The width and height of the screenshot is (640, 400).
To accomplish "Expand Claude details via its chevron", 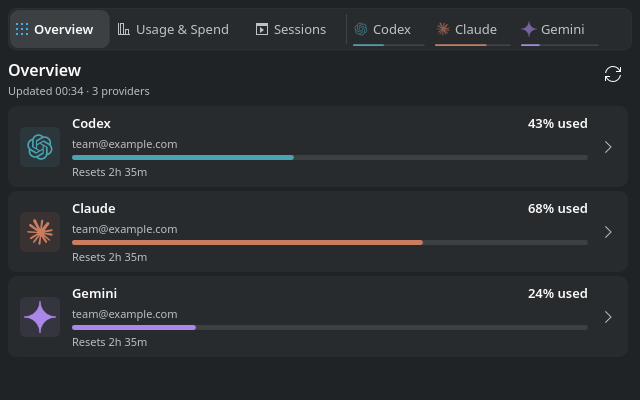I will tap(608, 232).
